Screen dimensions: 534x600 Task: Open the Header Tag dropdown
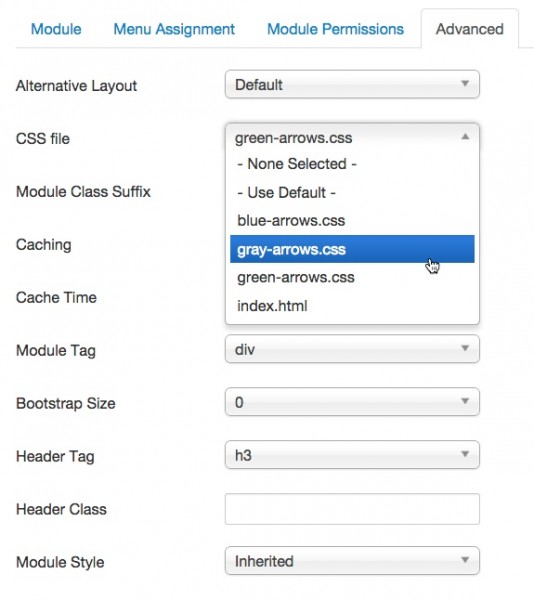[x=352, y=455]
